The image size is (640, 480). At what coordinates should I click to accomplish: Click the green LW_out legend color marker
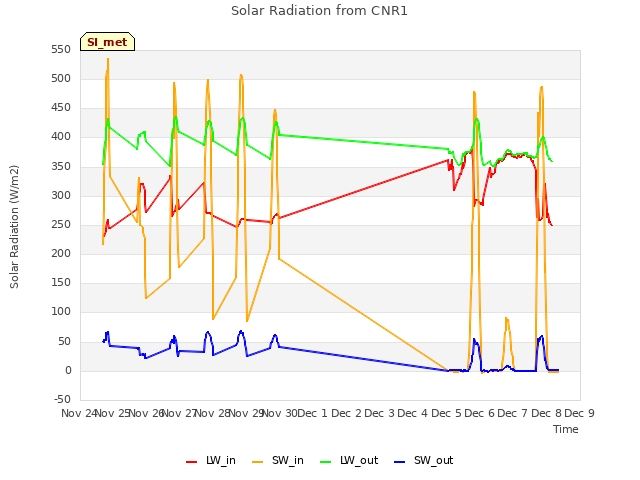(x=326, y=462)
